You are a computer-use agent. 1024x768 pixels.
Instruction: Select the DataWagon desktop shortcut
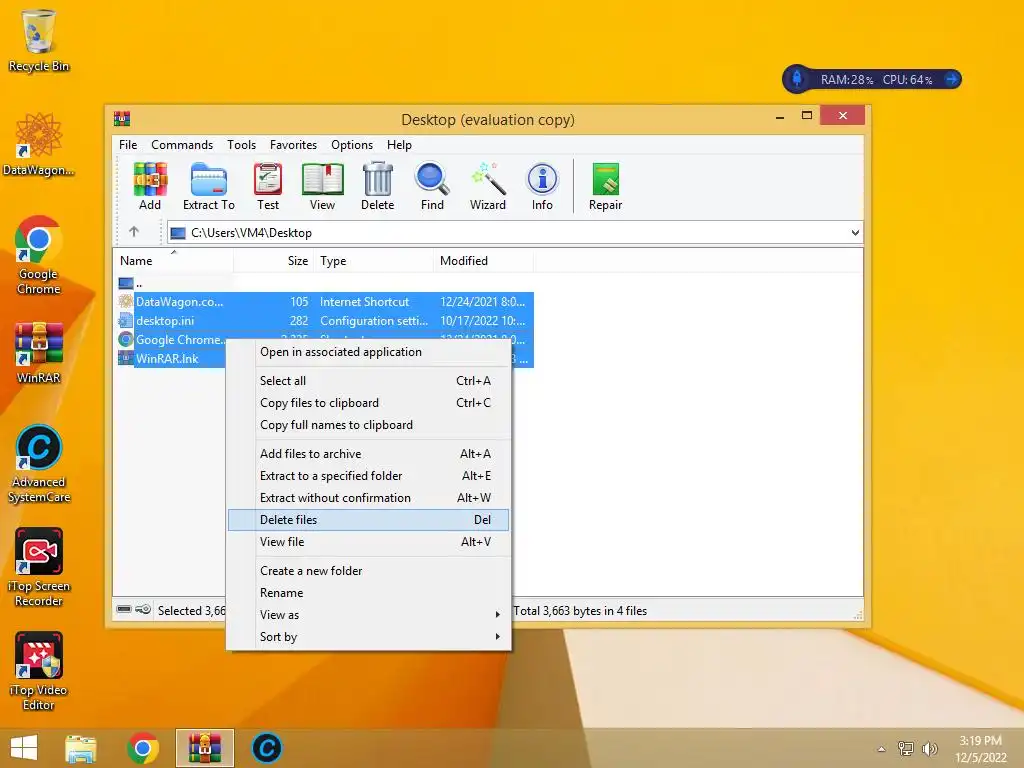point(39,144)
